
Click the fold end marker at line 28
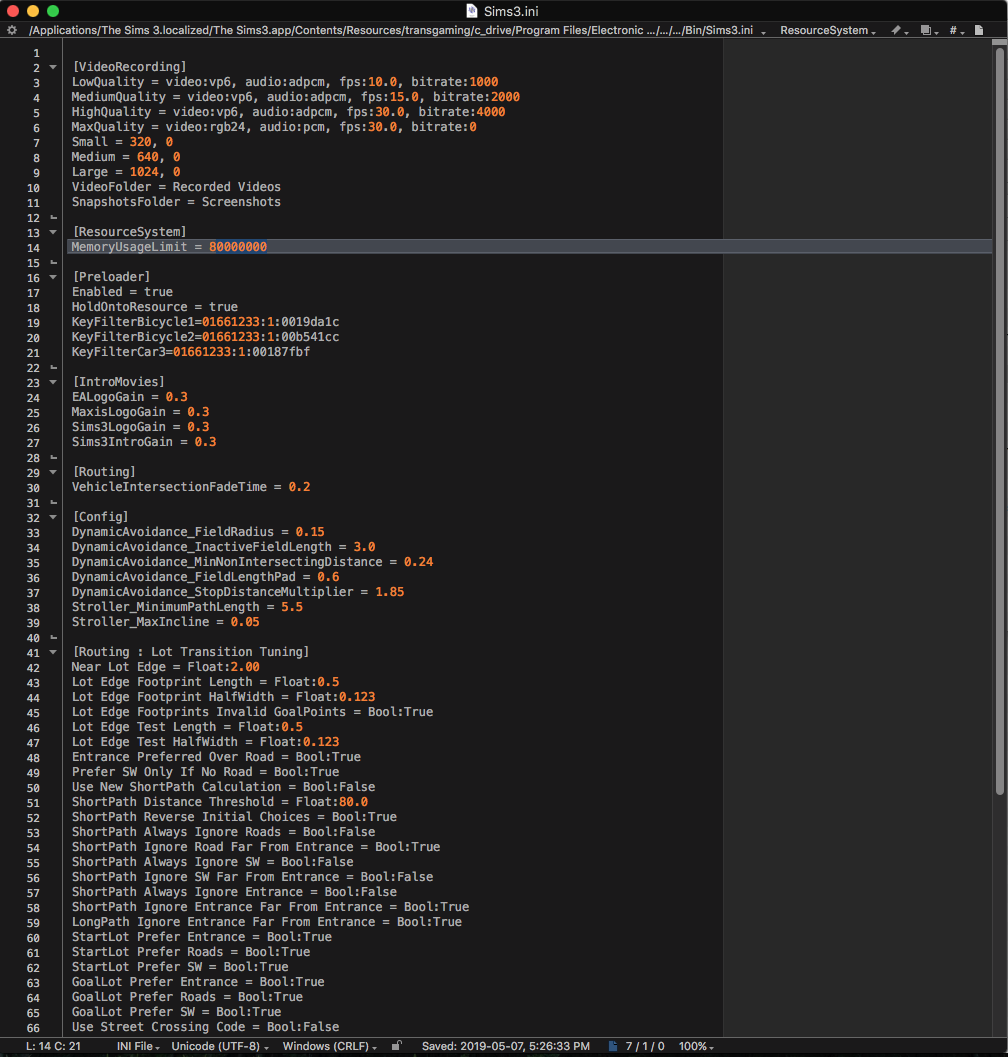coord(53,457)
